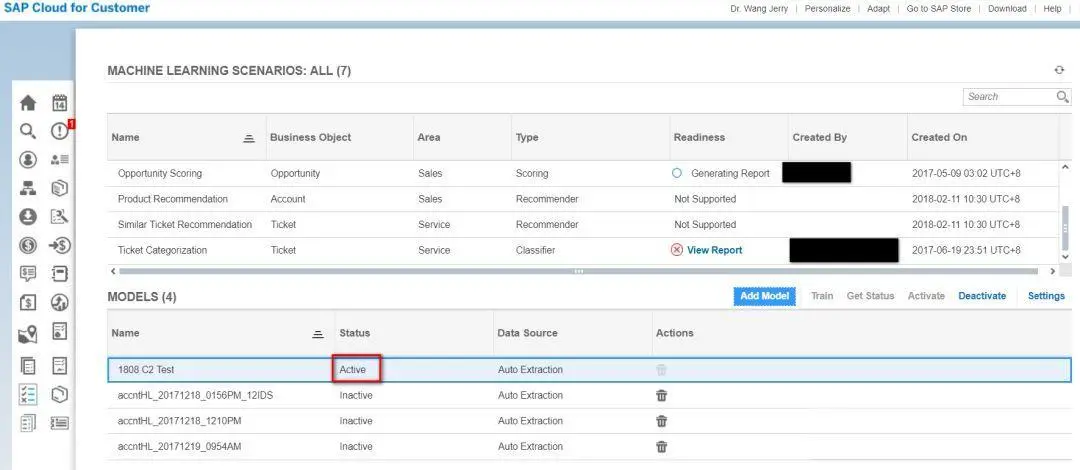Click the scenarios scroll-down arrow
The height and width of the screenshot is (470, 1080).
click(1066, 256)
